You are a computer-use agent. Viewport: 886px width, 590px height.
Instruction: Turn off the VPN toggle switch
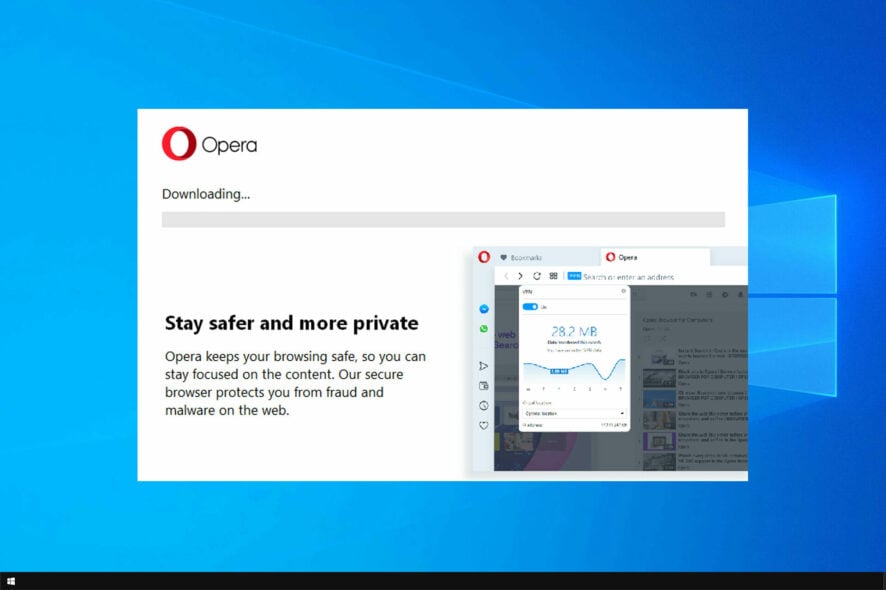530,307
